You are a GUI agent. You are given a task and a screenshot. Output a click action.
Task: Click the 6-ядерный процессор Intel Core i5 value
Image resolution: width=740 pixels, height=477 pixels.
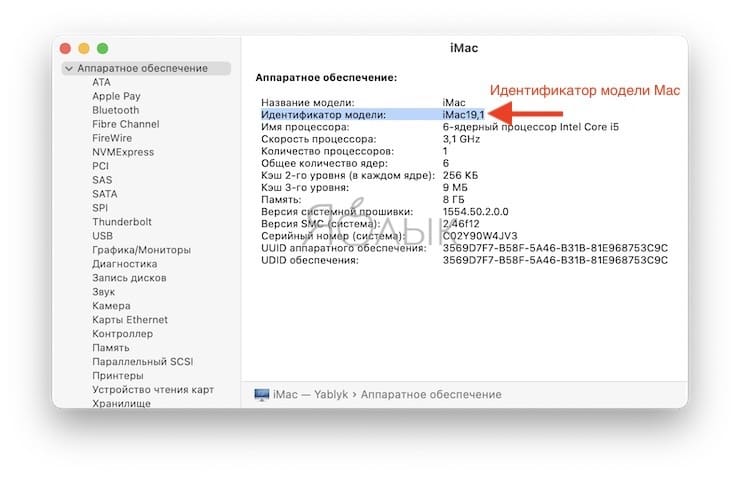(x=530, y=127)
